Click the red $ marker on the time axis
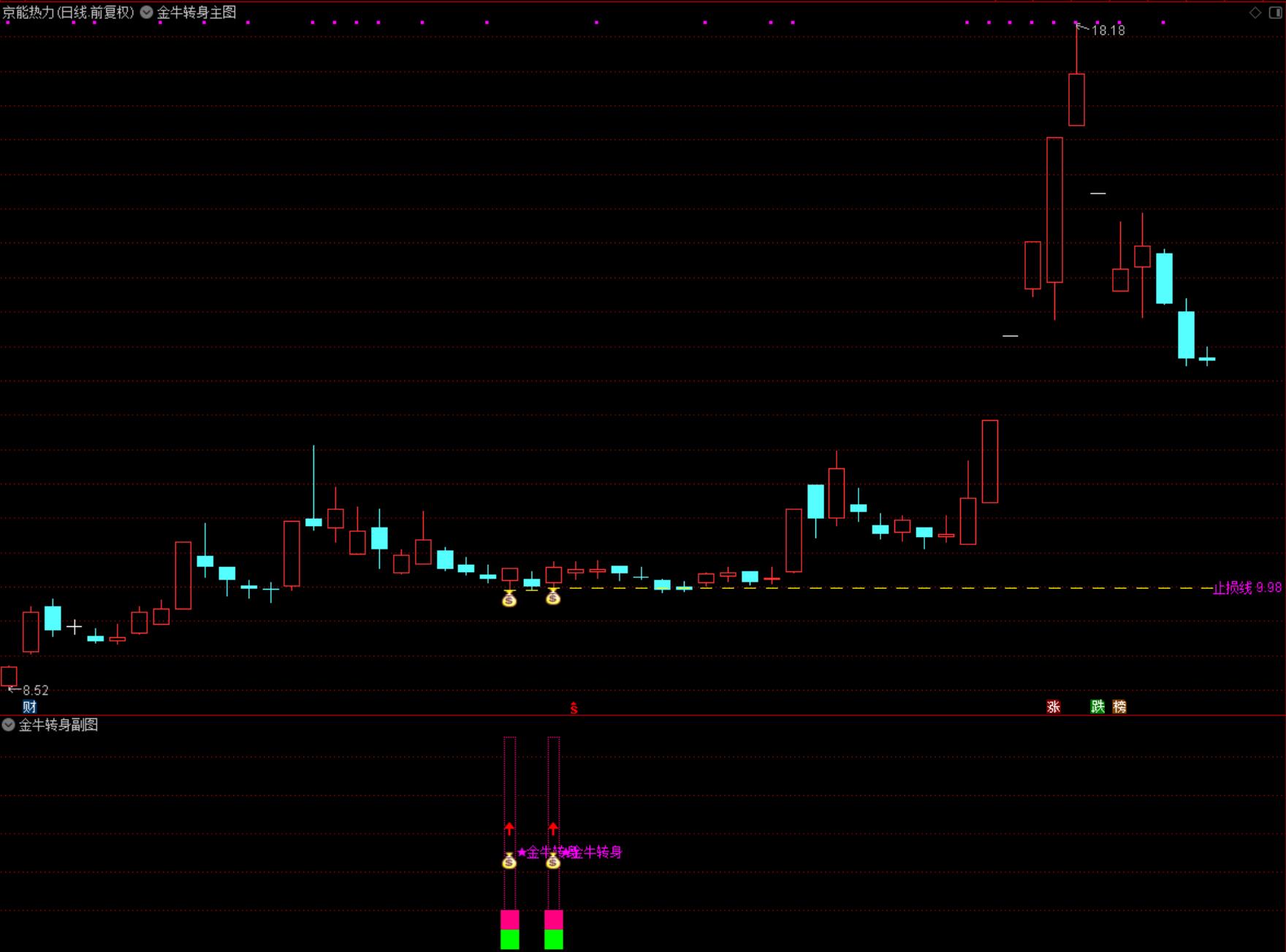This screenshot has width=1286, height=952. (x=574, y=707)
